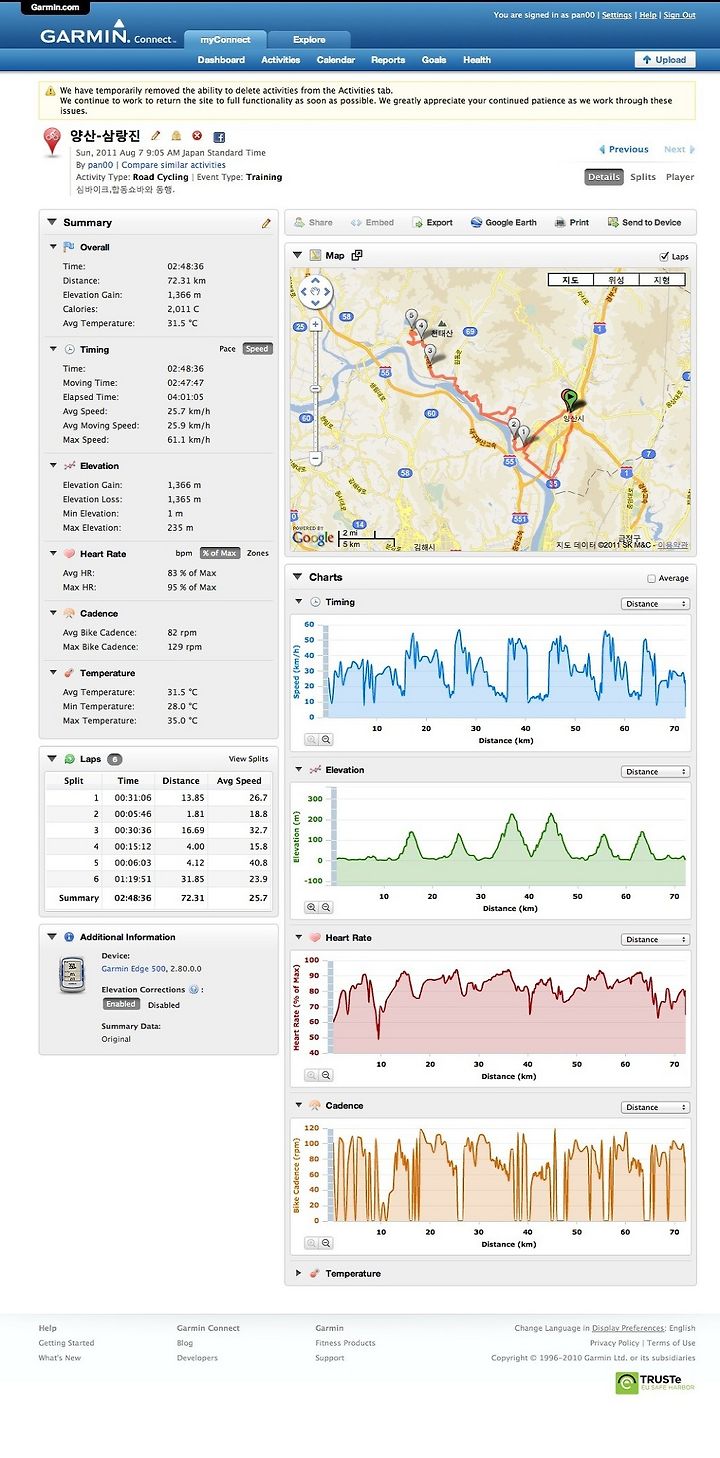Click the Print toolbar item
This screenshot has height=1458, width=720.
(572, 223)
